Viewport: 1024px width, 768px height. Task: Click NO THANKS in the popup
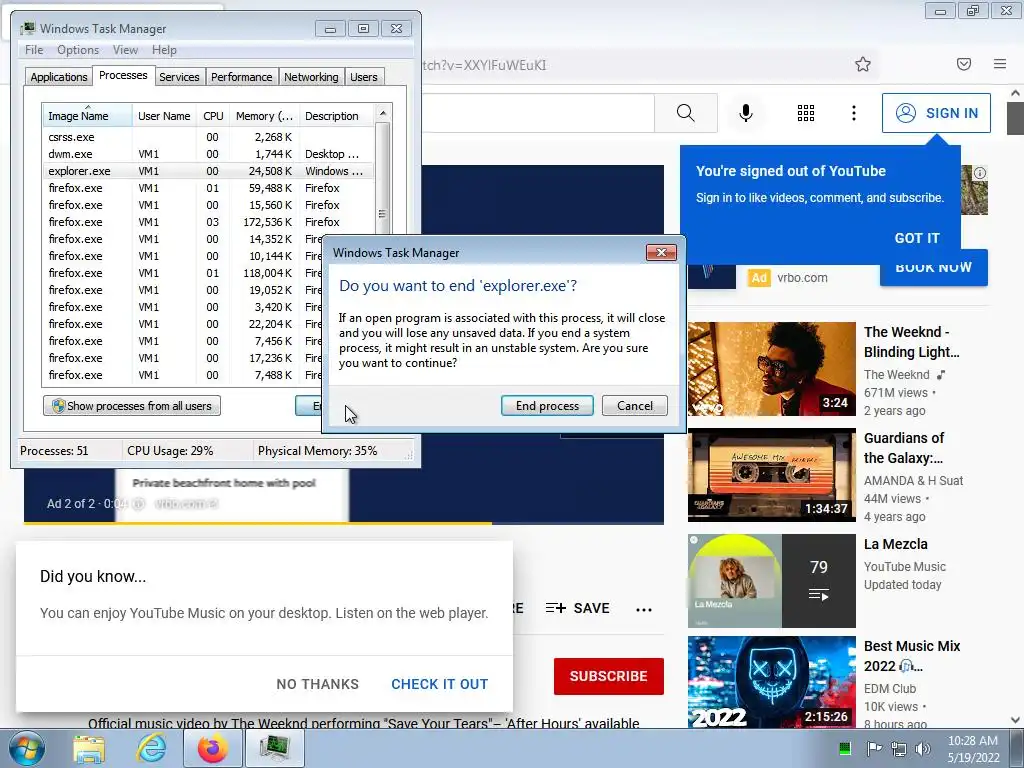pyautogui.click(x=317, y=684)
